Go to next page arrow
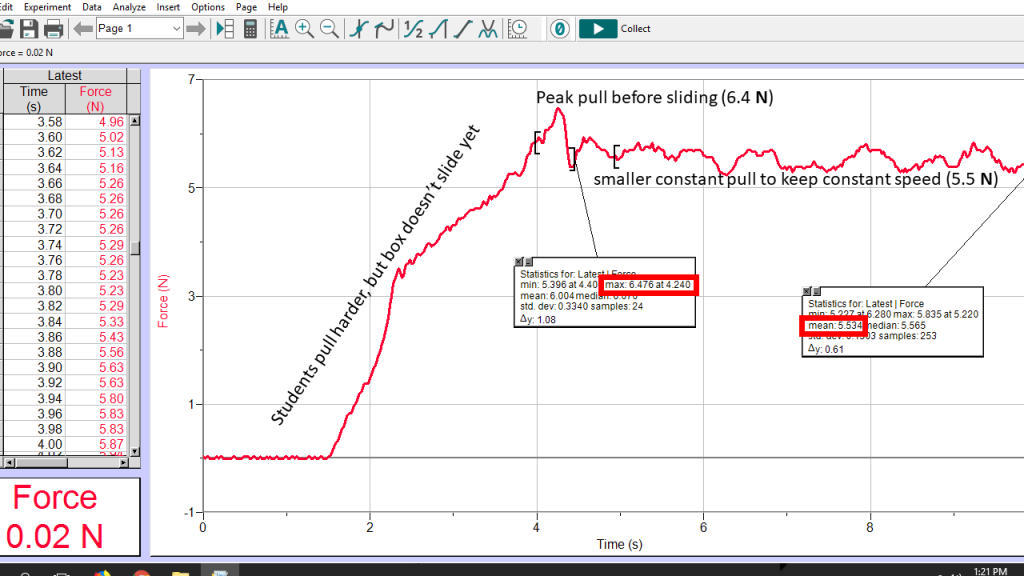The height and width of the screenshot is (576, 1024). (x=197, y=29)
